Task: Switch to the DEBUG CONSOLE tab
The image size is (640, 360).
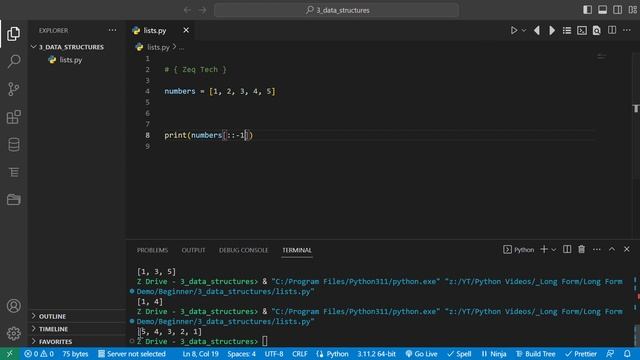Action: point(243,250)
